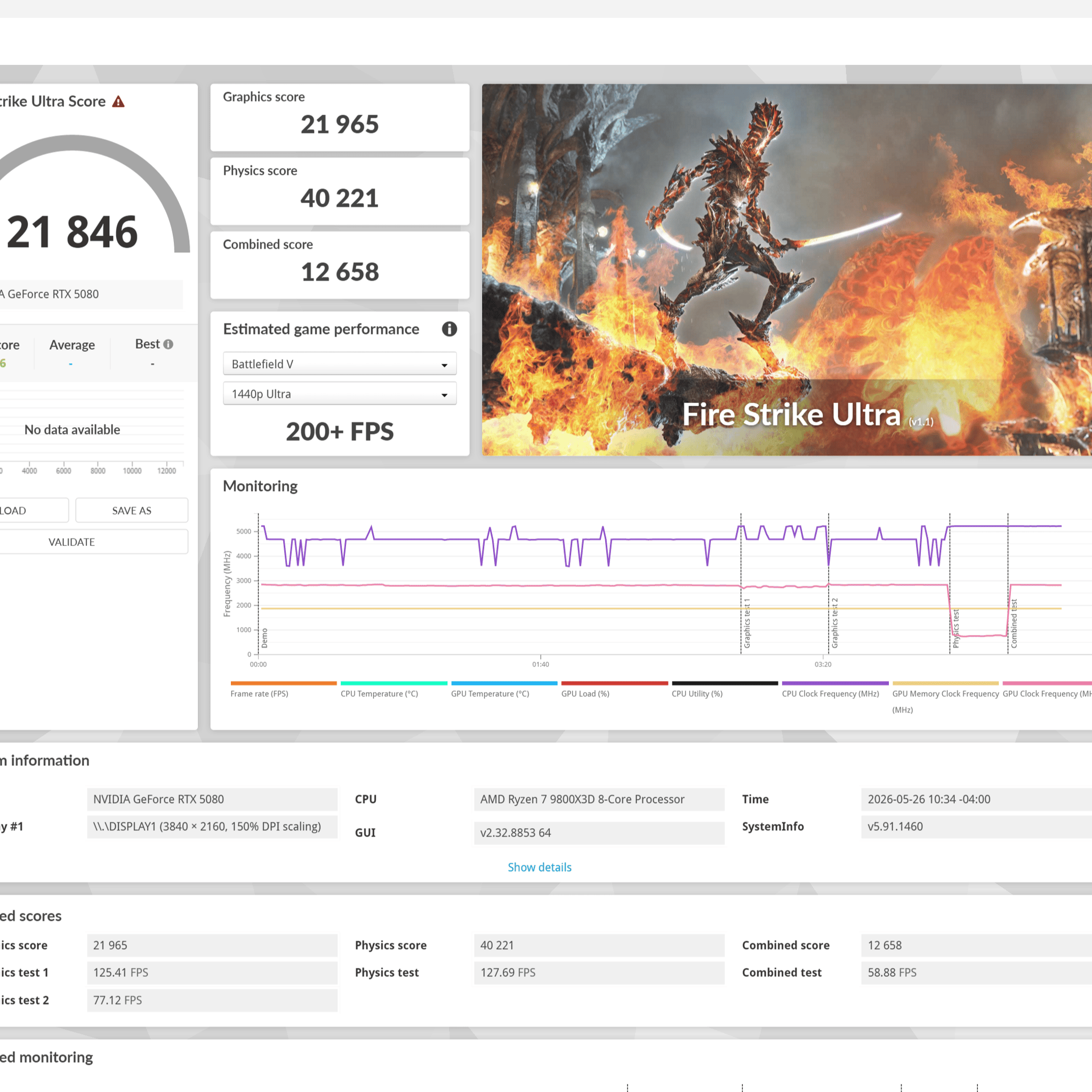1092x1092 pixels.
Task: Open the 1440p Ultra resolution dropdown
Action: (340, 394)
